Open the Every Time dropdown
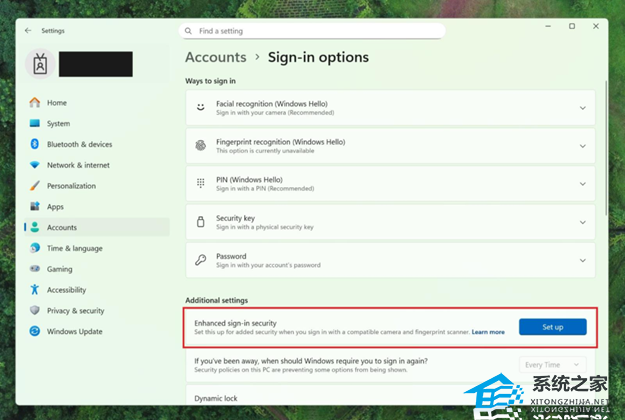This screenshot has height=420, width=625. tap(552, 365)
